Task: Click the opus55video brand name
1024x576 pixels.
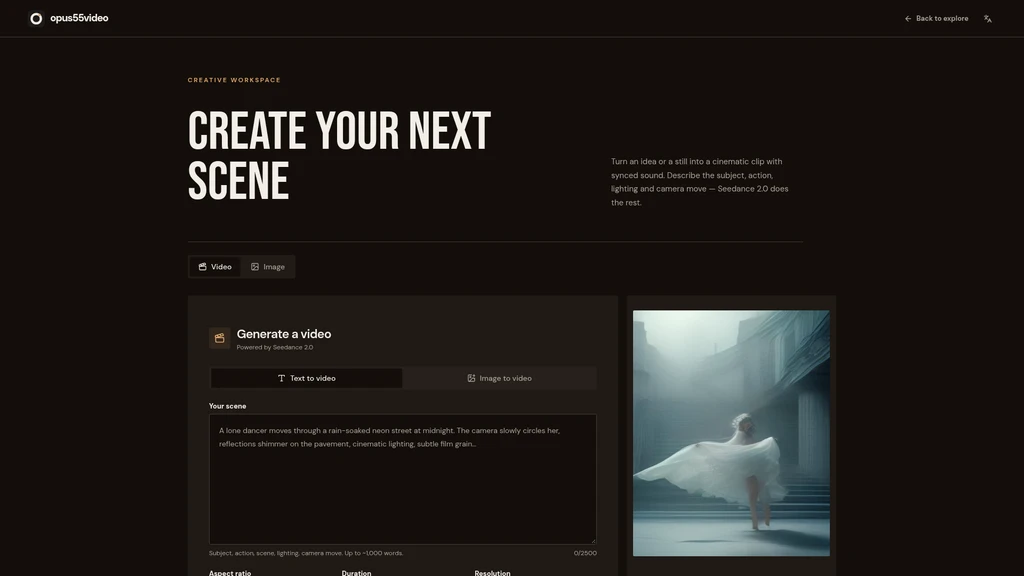Action: coord(79,18)
